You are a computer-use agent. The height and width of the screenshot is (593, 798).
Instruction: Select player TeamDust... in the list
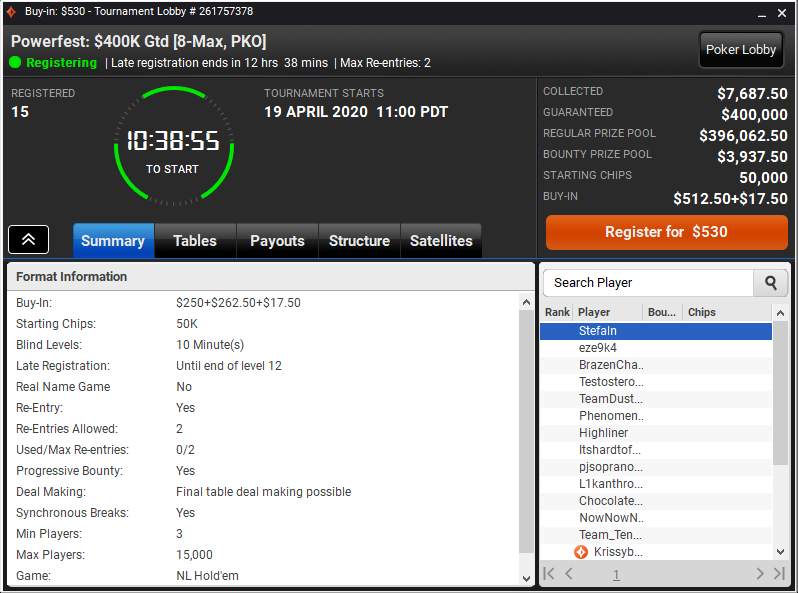(656, 399)
